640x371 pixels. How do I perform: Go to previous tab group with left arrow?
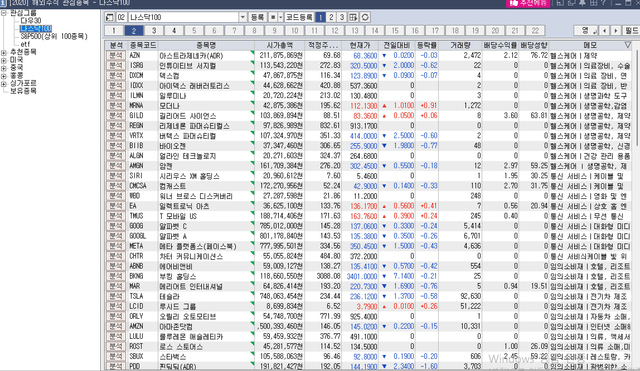[605, 31]
